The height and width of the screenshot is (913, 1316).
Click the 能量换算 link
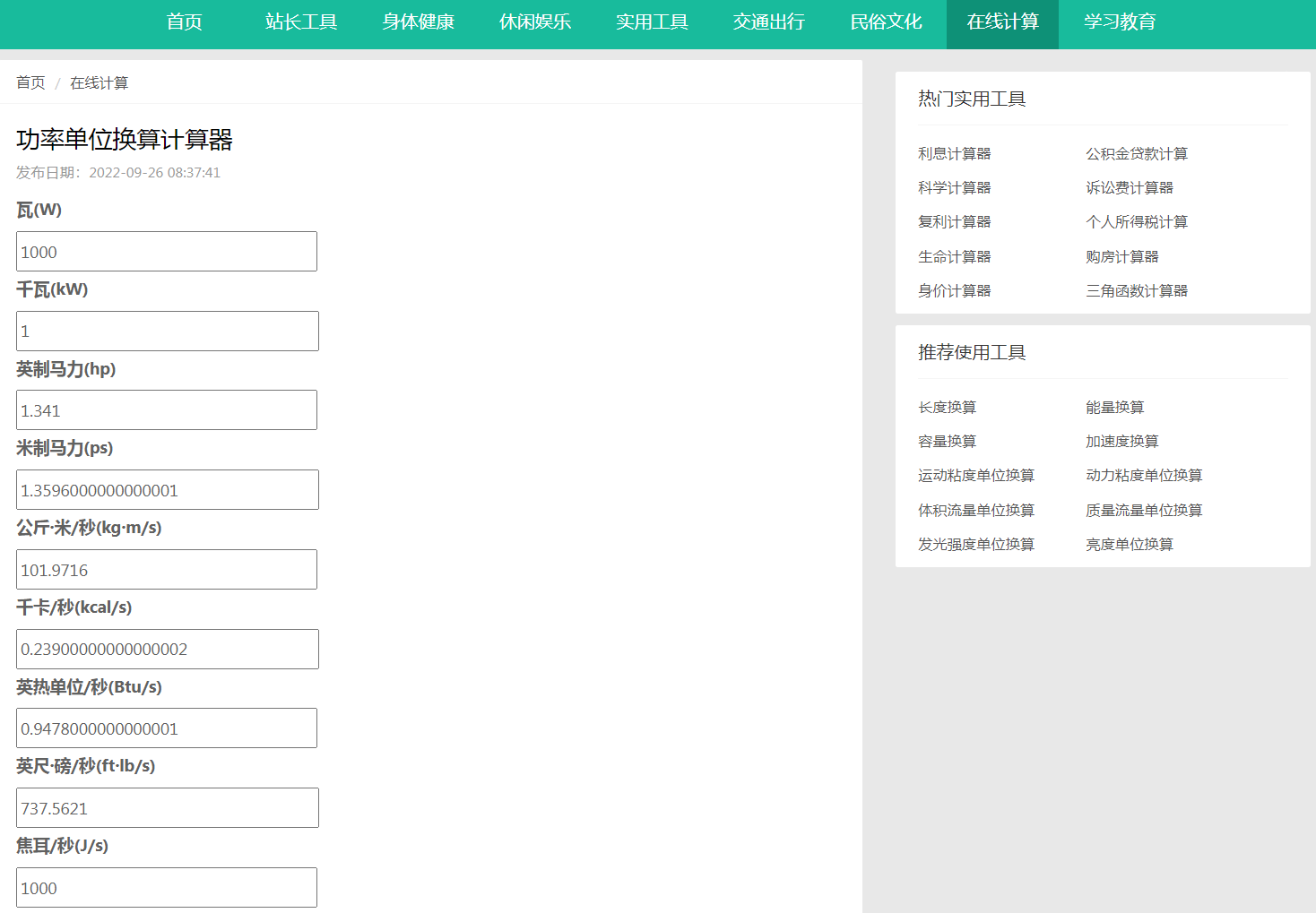(x=1114, y=408)
